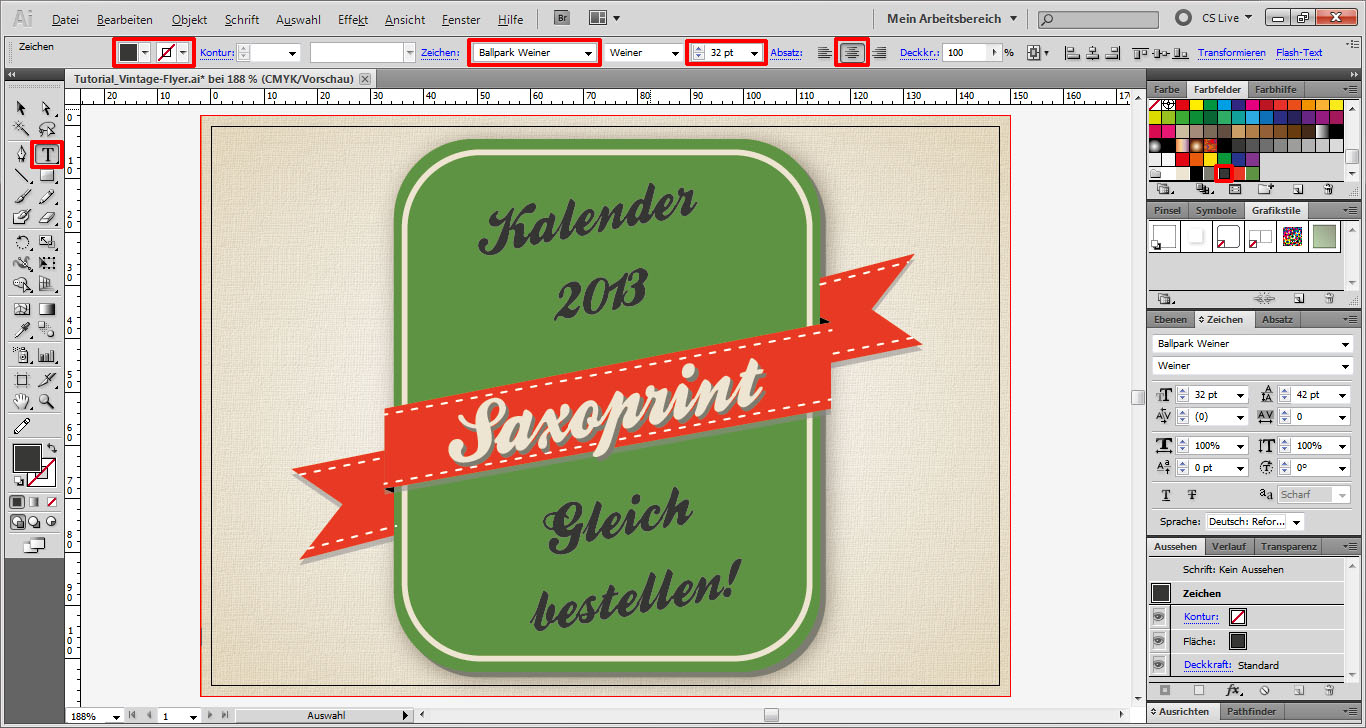Viewport: 1366px width, 728px height.
Task: Click the center-align paragraph icon
Action: (851, 53)
